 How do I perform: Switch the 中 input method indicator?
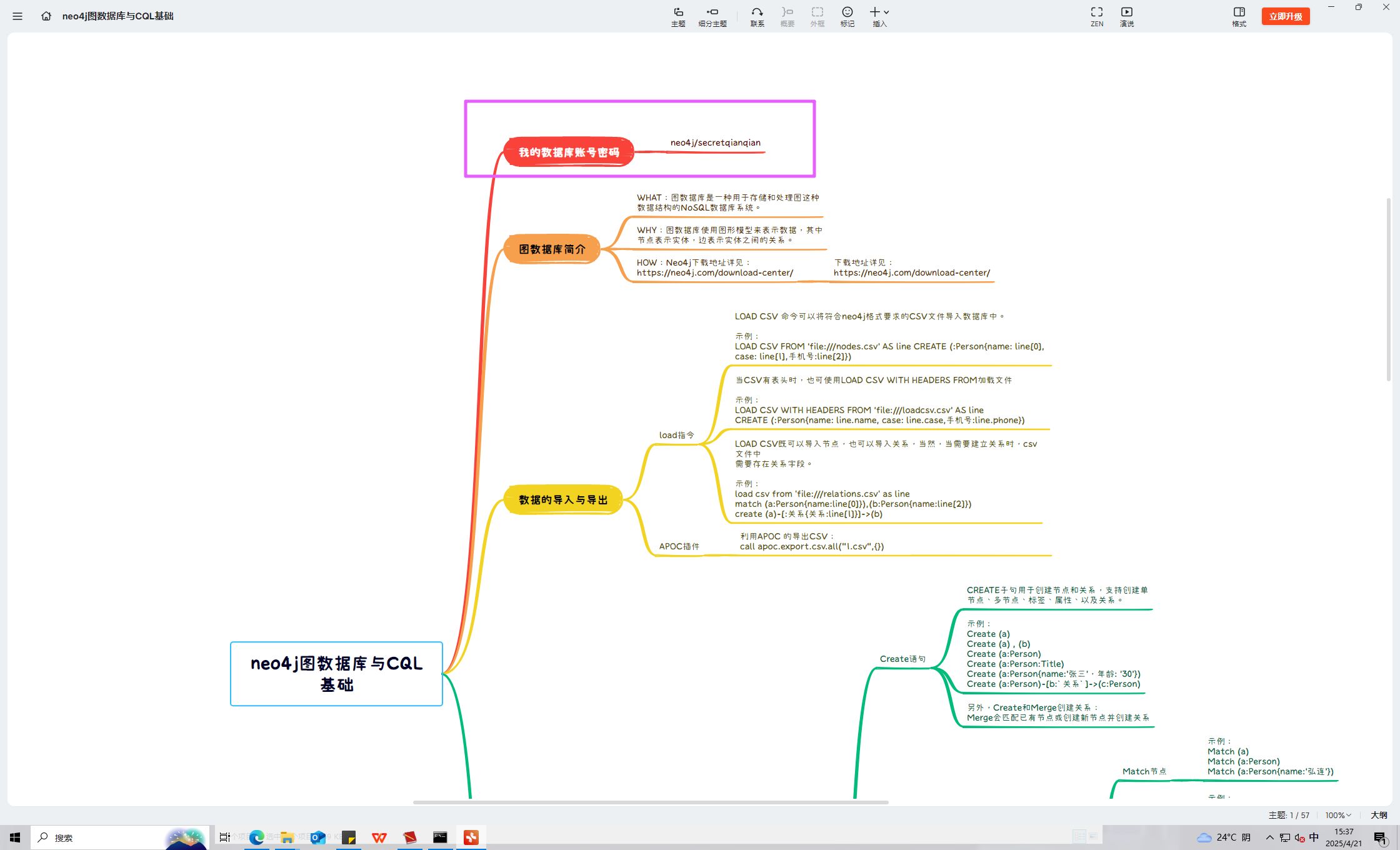pyautogui.click(x=1314, y=837)
